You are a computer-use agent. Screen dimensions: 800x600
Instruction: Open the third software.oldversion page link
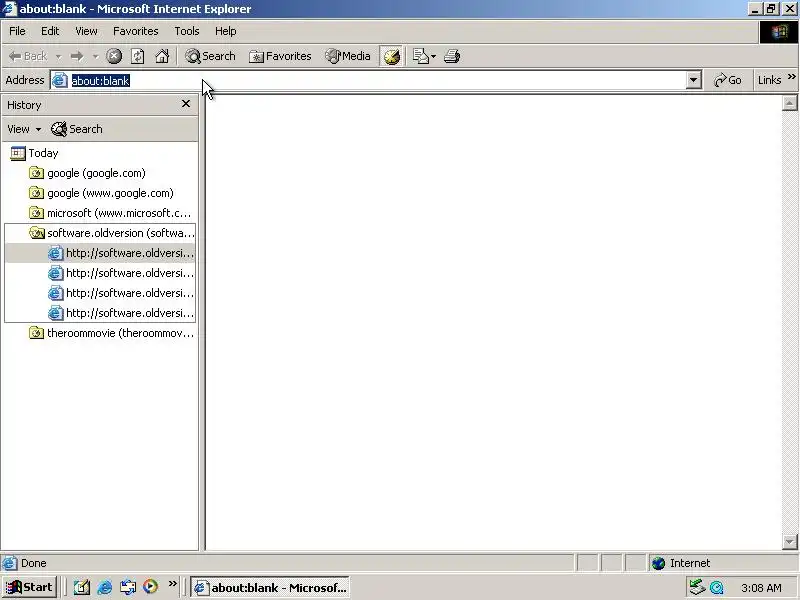point(121,293)
